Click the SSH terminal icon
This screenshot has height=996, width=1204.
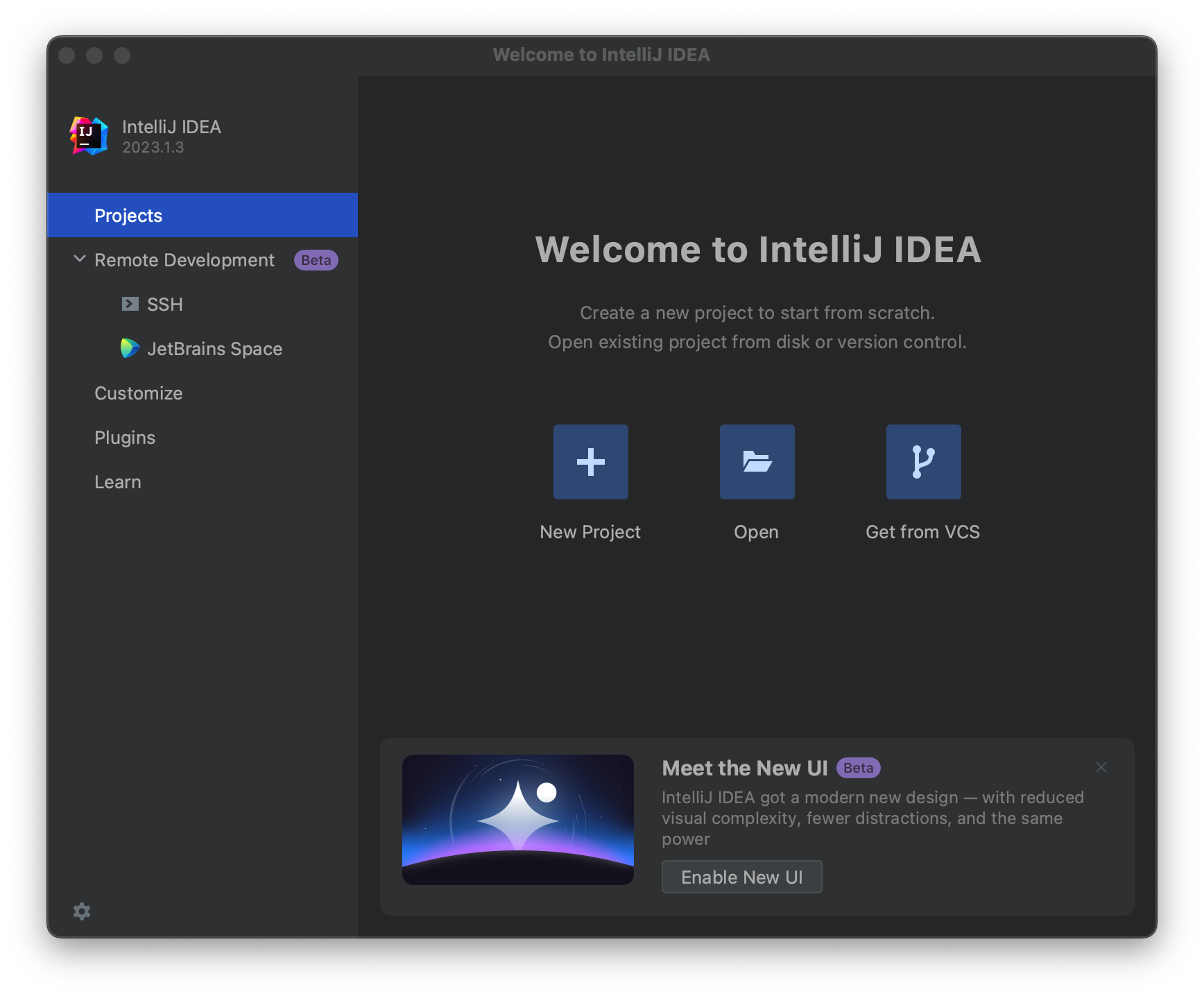130,304
